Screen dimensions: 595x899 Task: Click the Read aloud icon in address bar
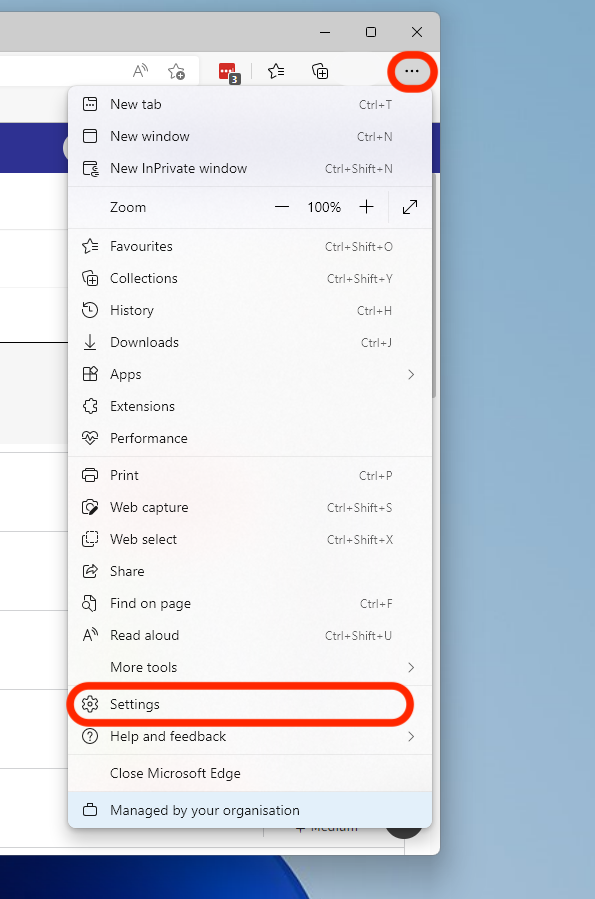[x=140, y=71]
